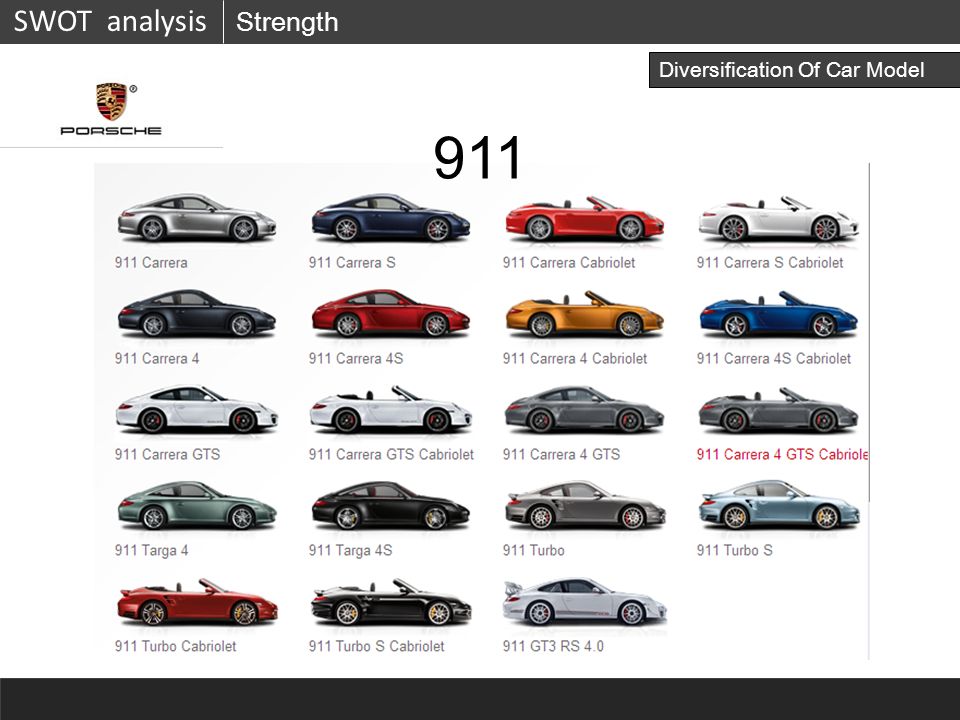Click the black 911 Turbo S Cabriolet image
Viewport: 960px width, 720px height.
click(x=391, y=602)
